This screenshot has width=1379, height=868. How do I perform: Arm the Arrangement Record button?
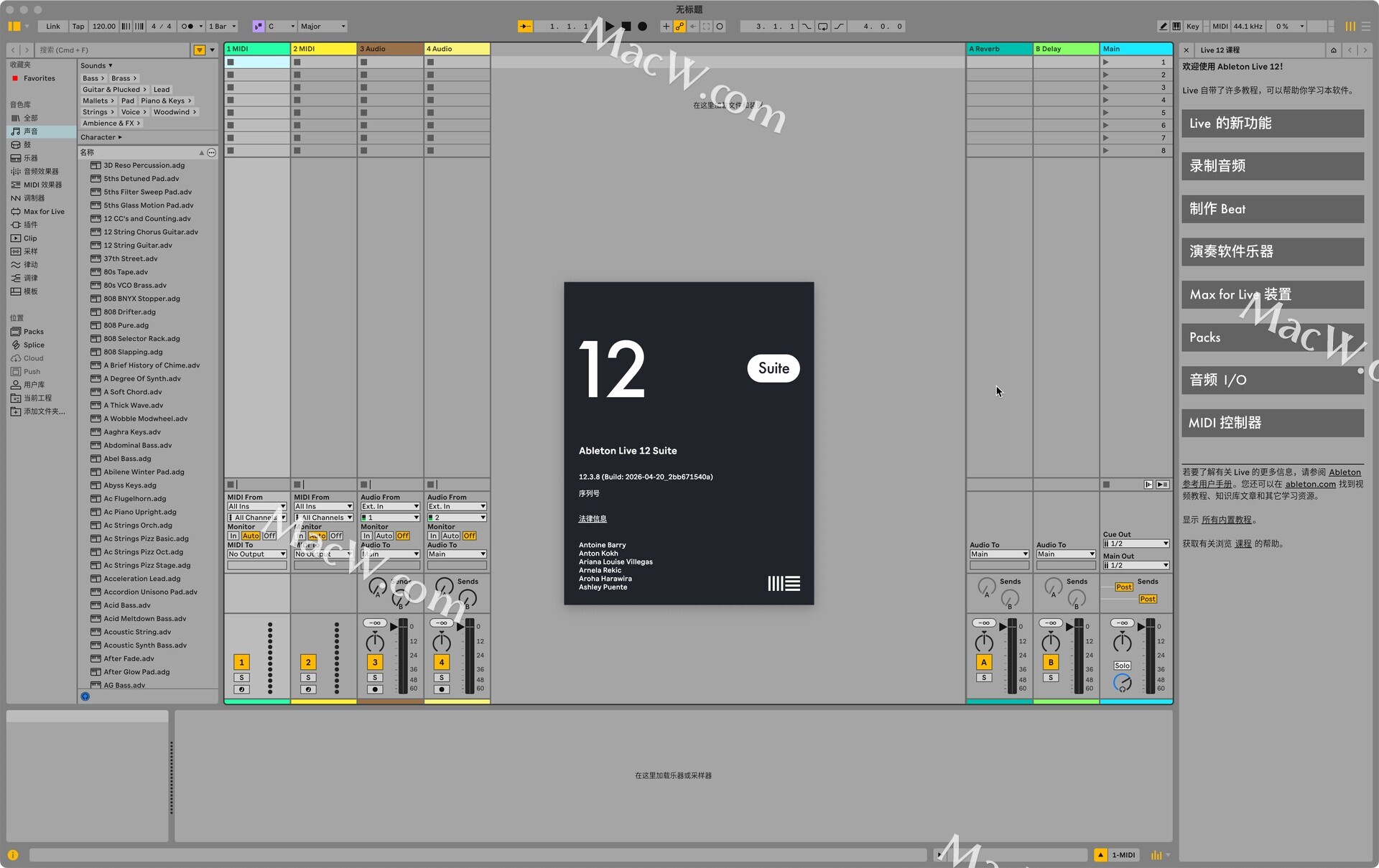(643, 27)
